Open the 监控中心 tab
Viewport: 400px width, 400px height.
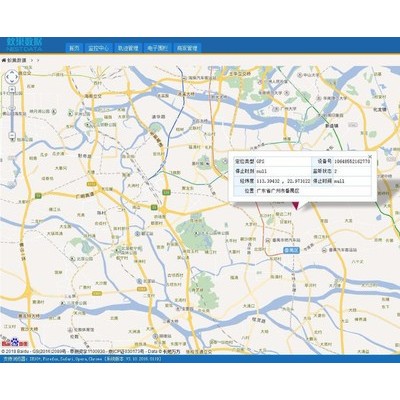pos(98,48)
